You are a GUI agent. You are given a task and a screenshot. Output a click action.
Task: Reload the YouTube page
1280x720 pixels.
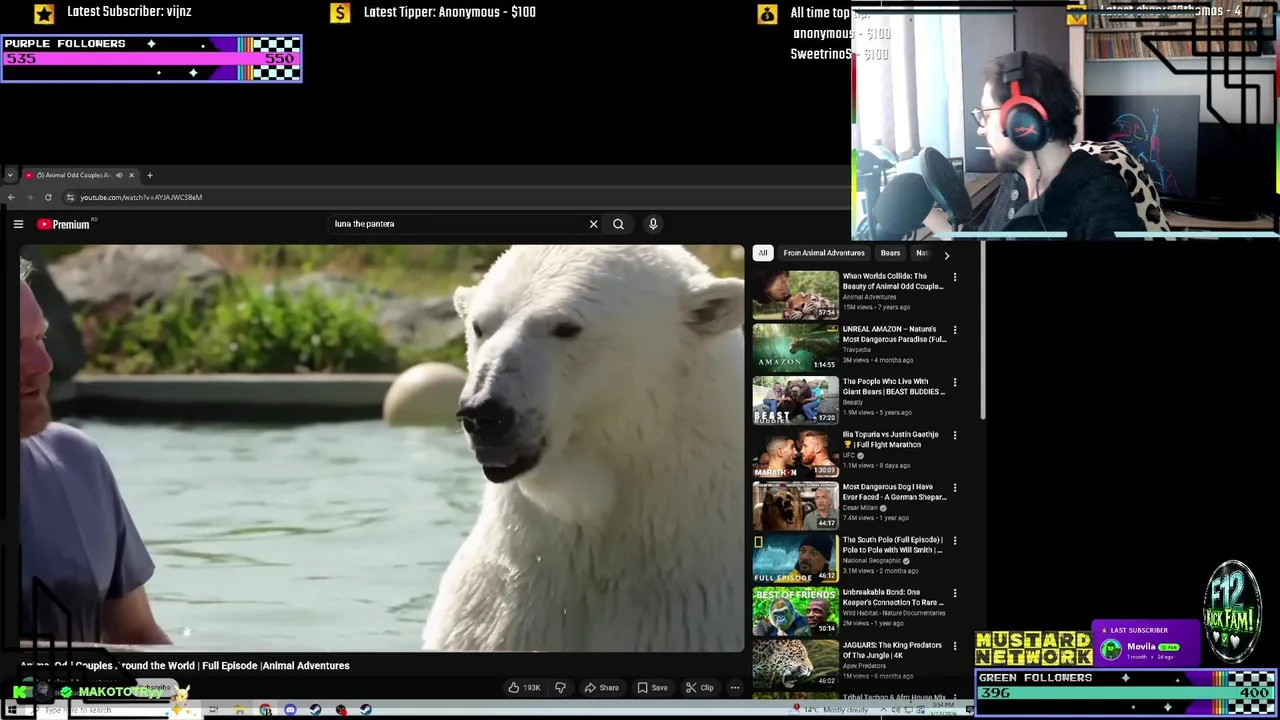48,197
